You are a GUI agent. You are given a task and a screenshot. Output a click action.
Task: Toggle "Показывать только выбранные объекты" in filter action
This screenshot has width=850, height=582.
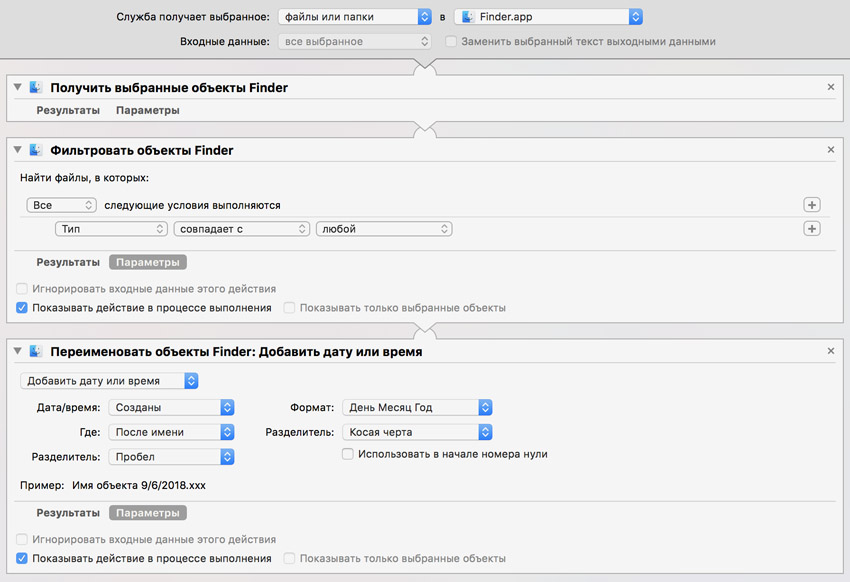point(289,308)
